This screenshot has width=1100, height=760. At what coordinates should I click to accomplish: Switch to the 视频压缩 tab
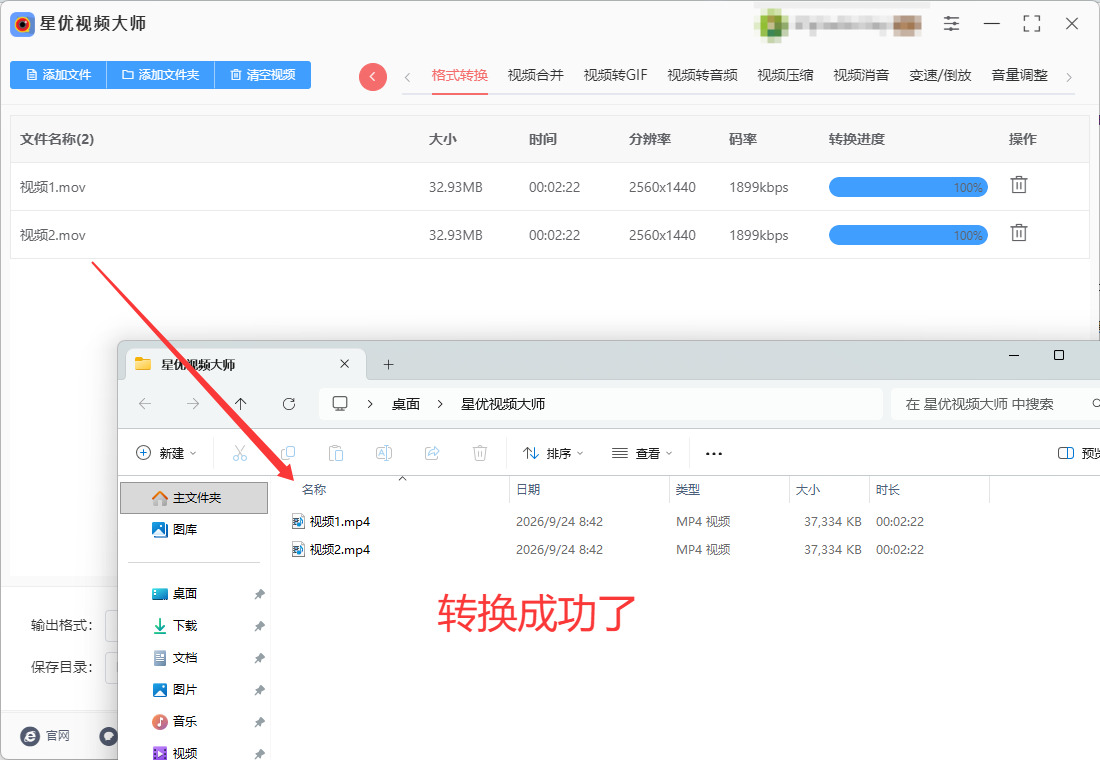(x=785, y=75)
